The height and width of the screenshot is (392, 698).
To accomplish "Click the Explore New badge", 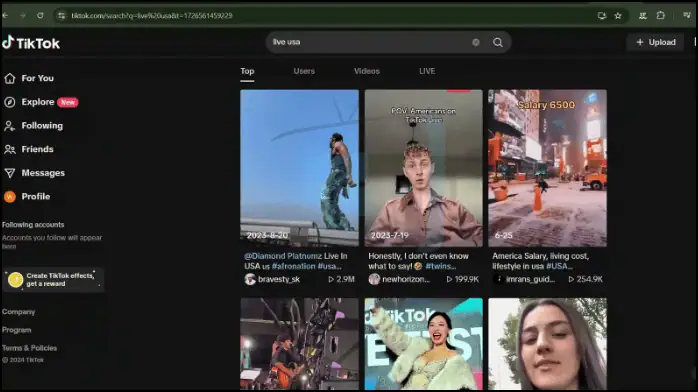I will click(x=68, y=102).
